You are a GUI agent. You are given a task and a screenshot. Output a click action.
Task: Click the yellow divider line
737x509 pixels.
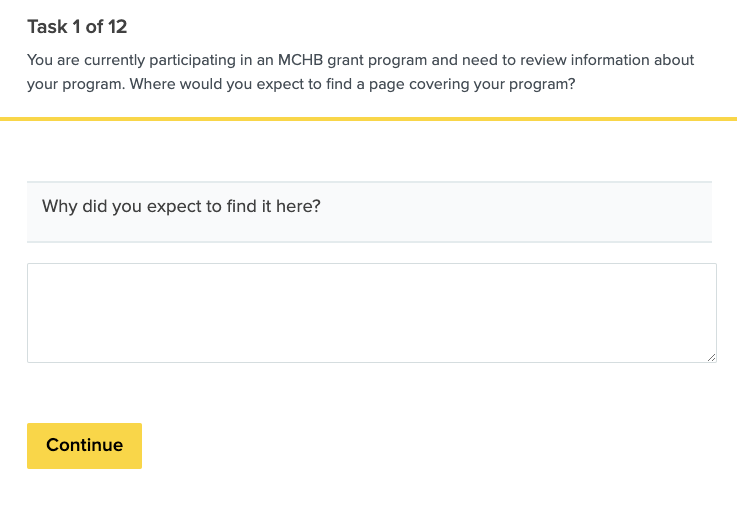pyautogui.click(x=368, y=118)
